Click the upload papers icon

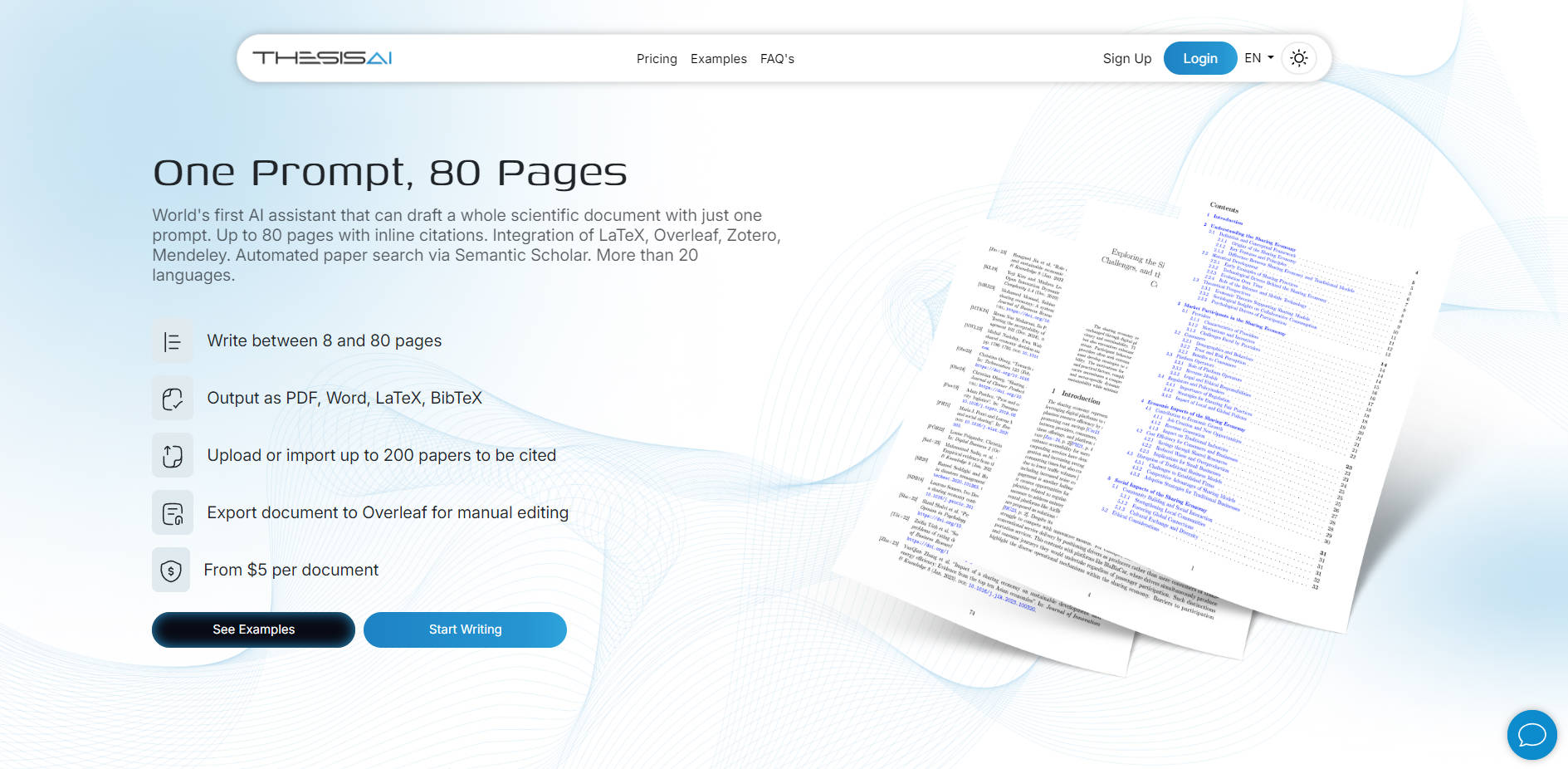[173, 456]
